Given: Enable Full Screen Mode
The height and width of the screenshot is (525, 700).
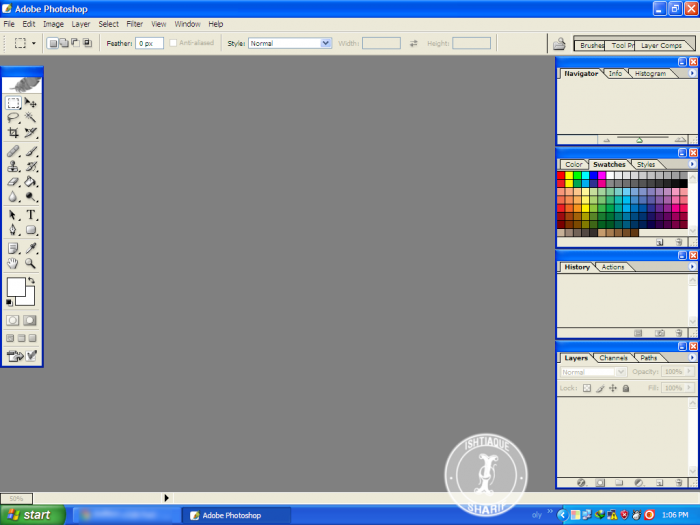Looking at the screenshot, I should 33,338.
